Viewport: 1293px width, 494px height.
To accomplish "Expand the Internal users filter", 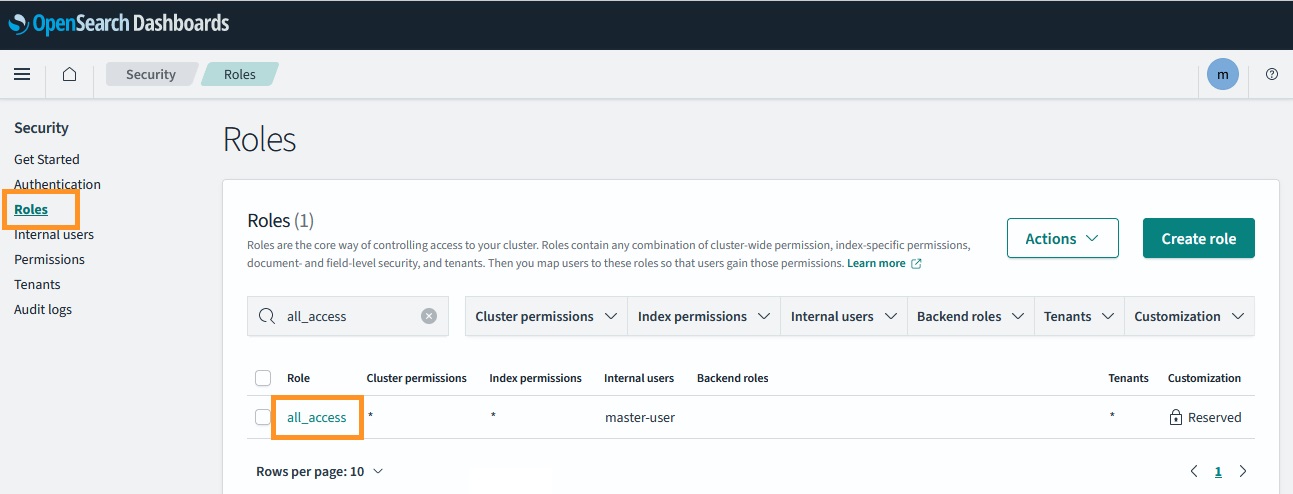I will pyautogui.click(x=843, y=316).
